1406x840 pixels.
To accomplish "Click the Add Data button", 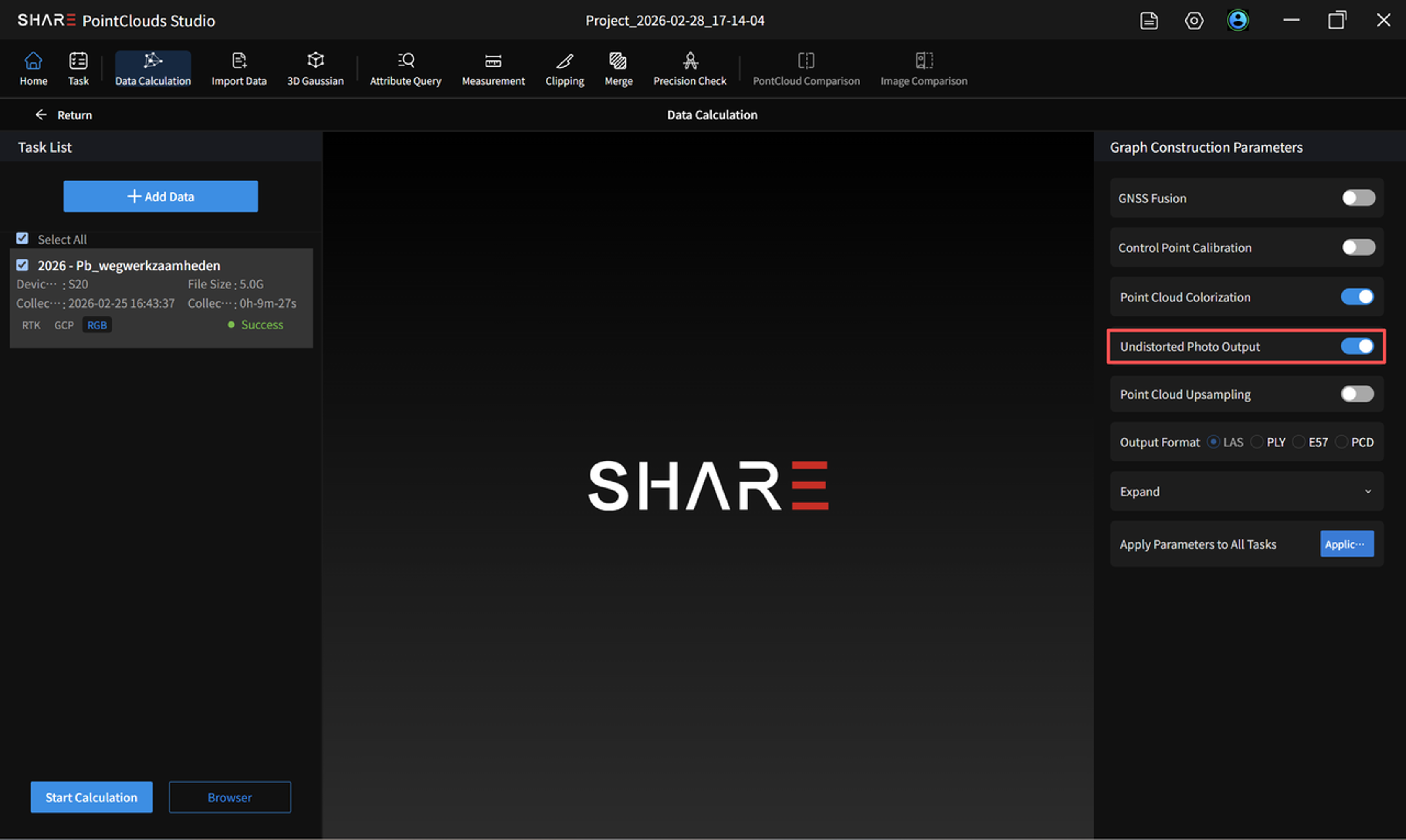I will (161, 197).
